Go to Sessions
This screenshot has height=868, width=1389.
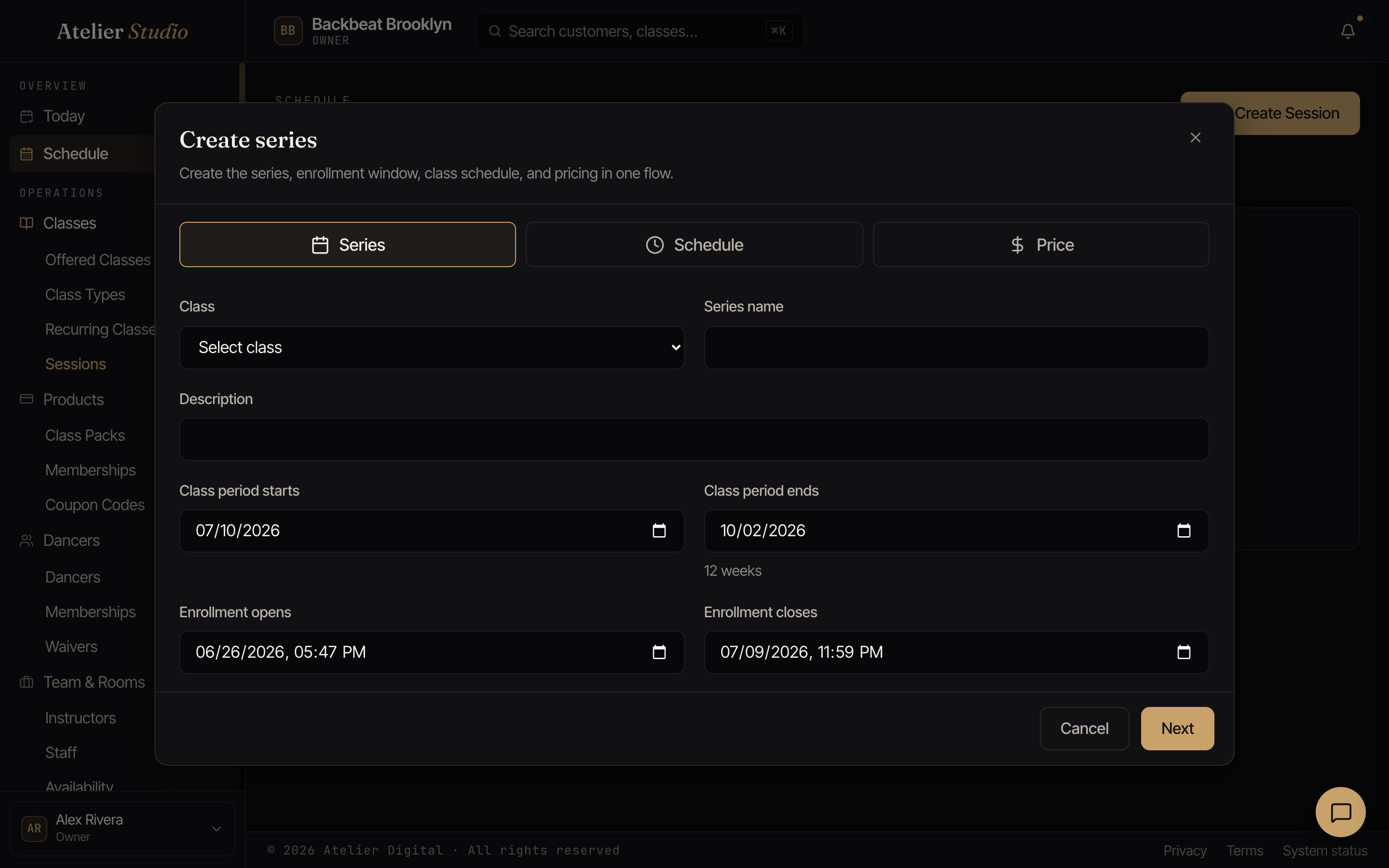pyautogui.click(x=75, y=365)
